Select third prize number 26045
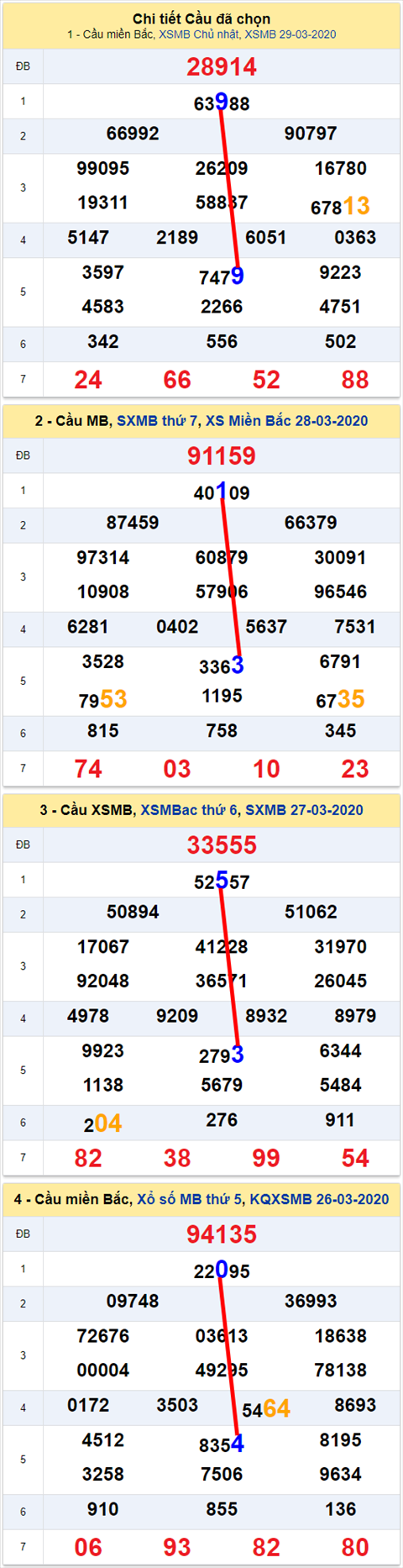403x1568 pixels. (x=340, y=981)
